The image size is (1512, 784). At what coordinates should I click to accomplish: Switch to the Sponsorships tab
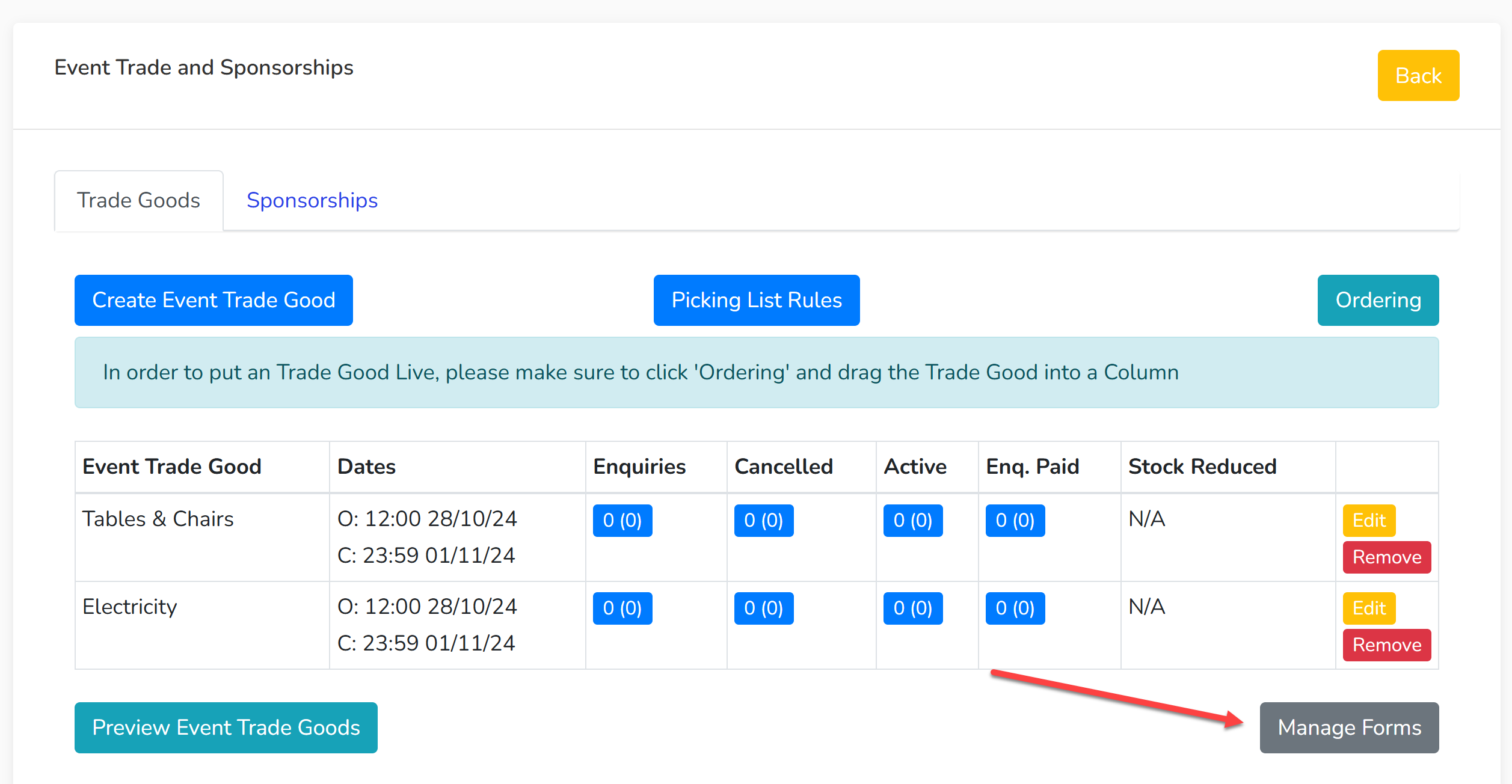312,200
